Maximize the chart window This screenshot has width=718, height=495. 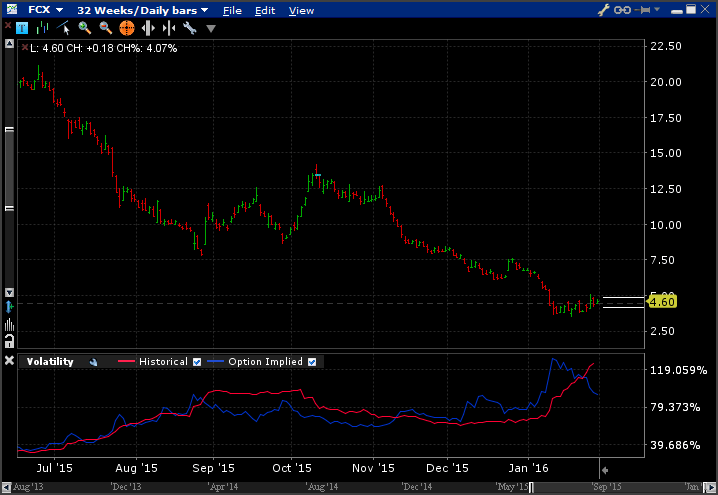tap(691, 9)
